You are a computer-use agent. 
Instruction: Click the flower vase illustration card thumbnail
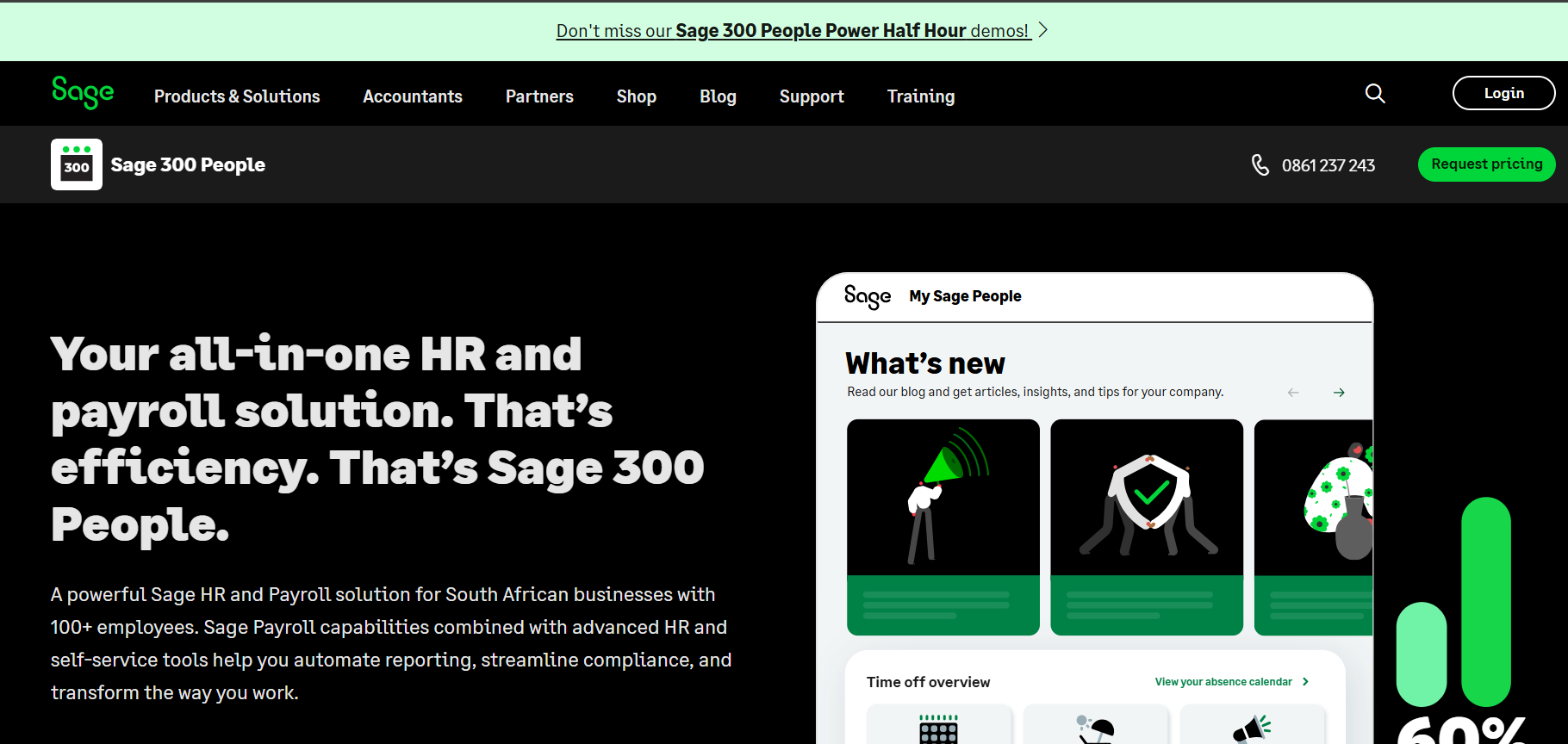click(1314, 527)
